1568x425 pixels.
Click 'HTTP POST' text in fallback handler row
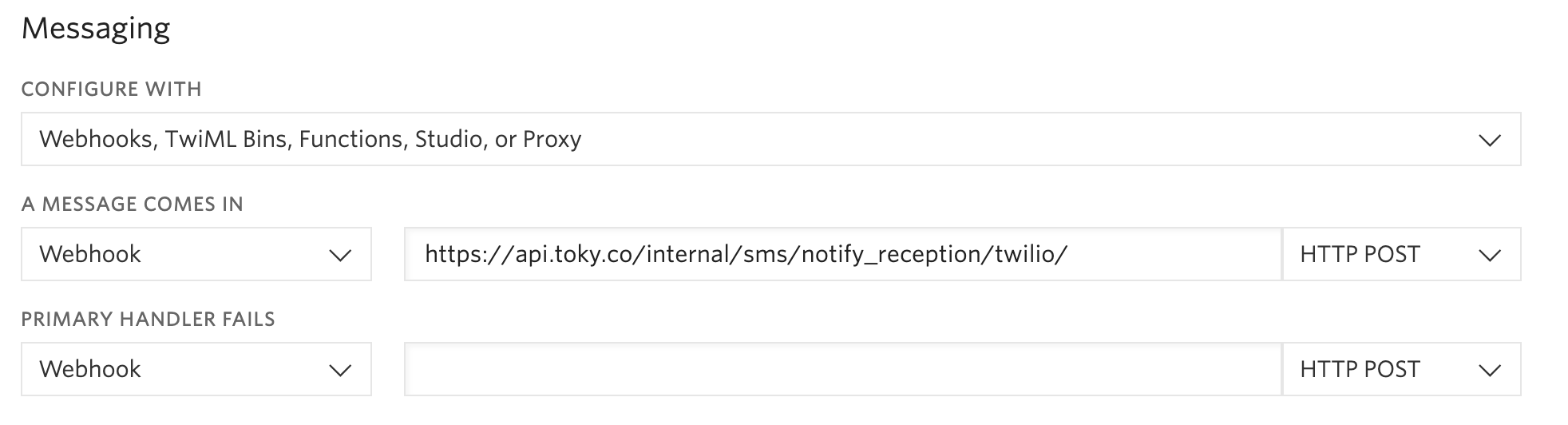[1360, 369]
